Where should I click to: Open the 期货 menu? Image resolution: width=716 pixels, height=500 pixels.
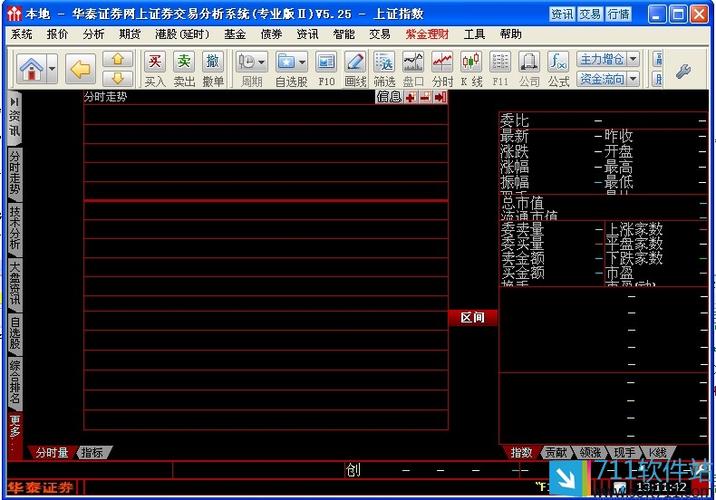pos(130,34)
